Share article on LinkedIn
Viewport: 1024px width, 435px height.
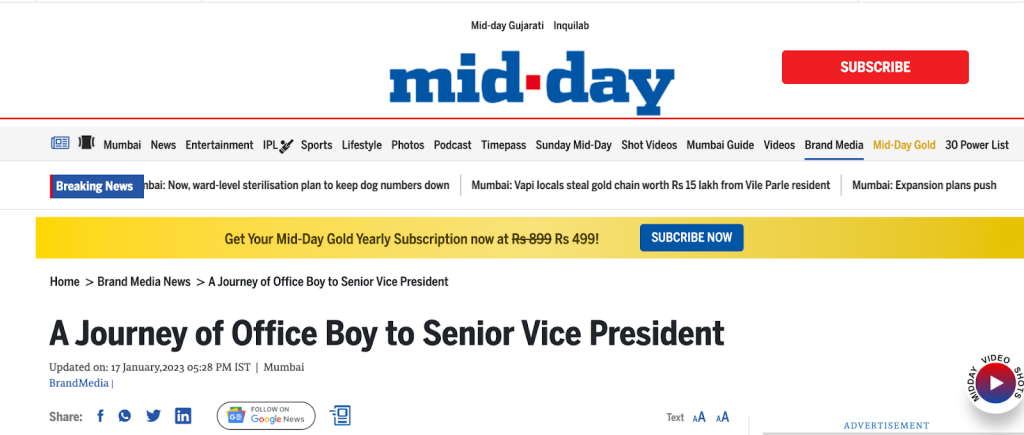[183, 416]
